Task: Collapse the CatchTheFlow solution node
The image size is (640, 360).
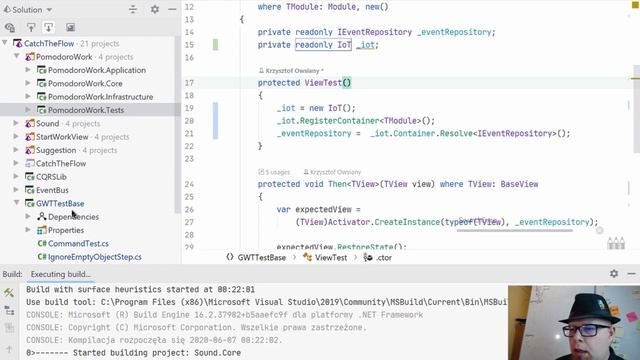Action: pyautogui.click(x=5, y=43)
